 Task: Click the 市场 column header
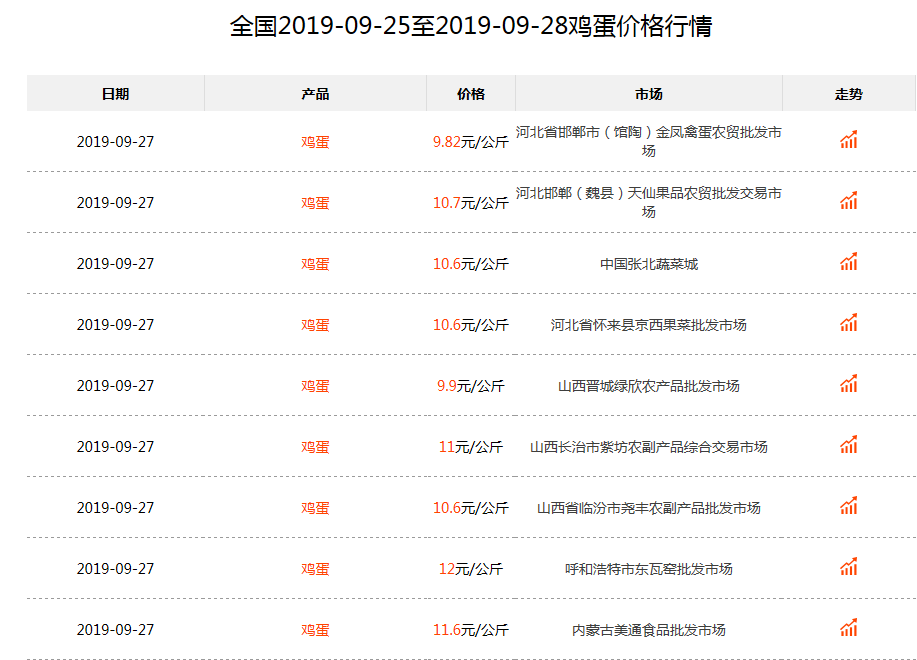[x=649, y=94]
